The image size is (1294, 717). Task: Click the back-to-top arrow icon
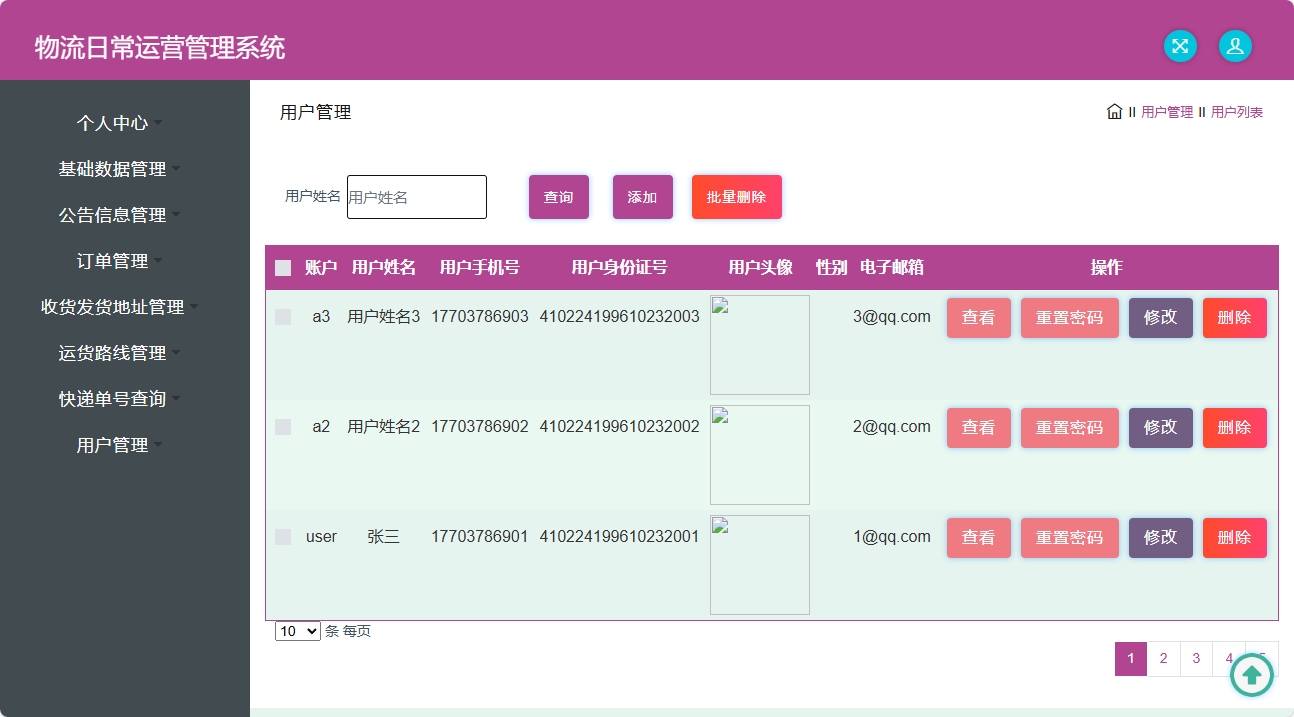pyautogui.click(x=1251, y=675)
